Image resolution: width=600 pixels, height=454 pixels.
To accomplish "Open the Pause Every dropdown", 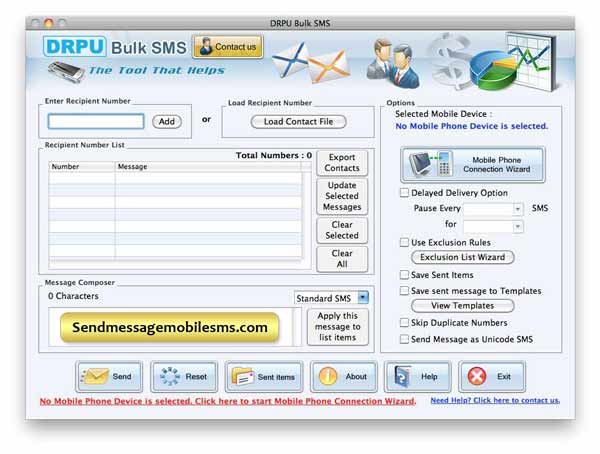I will point(493,209).
